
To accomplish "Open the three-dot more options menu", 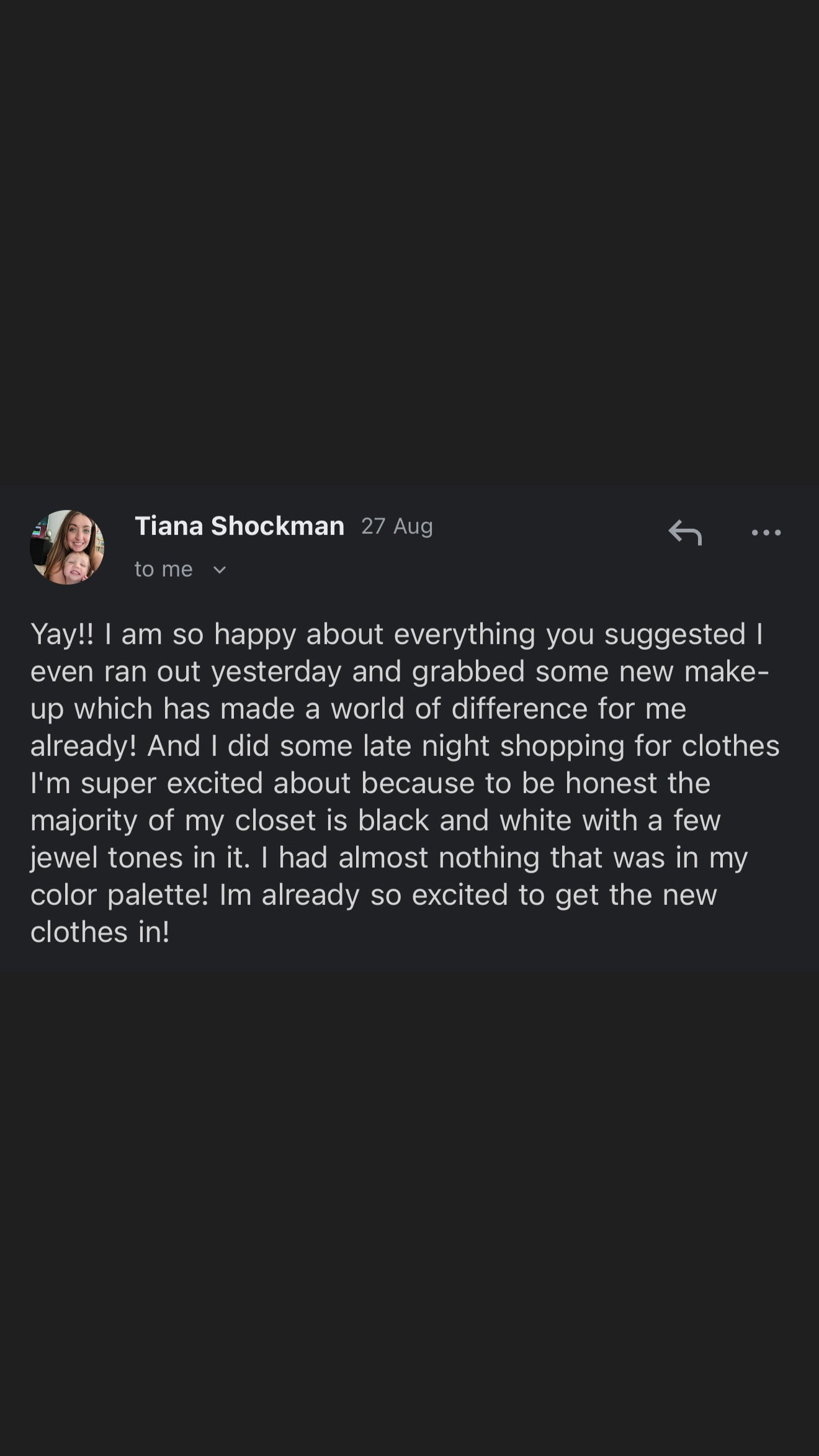I will tap(766, 533).
